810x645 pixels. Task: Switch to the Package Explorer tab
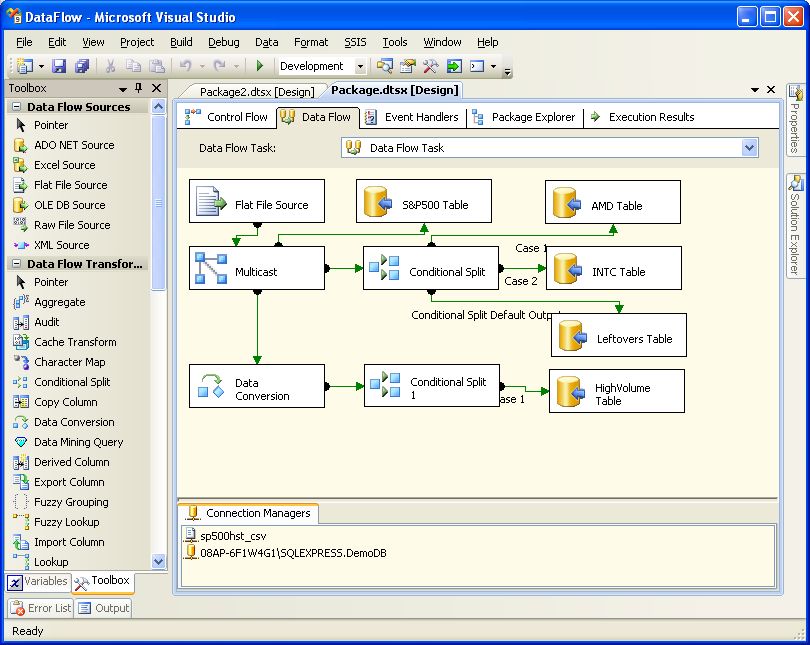pyautogui.click(x=523, y=117)
